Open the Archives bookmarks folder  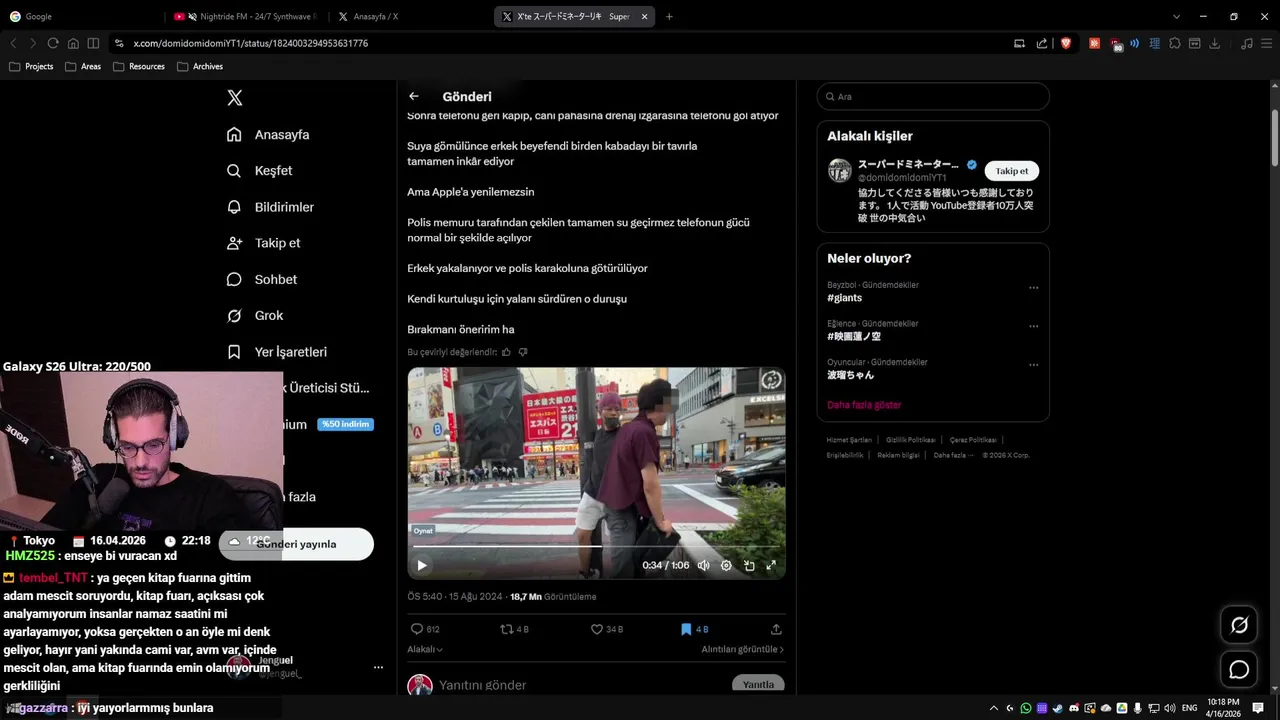coord(200,67)
